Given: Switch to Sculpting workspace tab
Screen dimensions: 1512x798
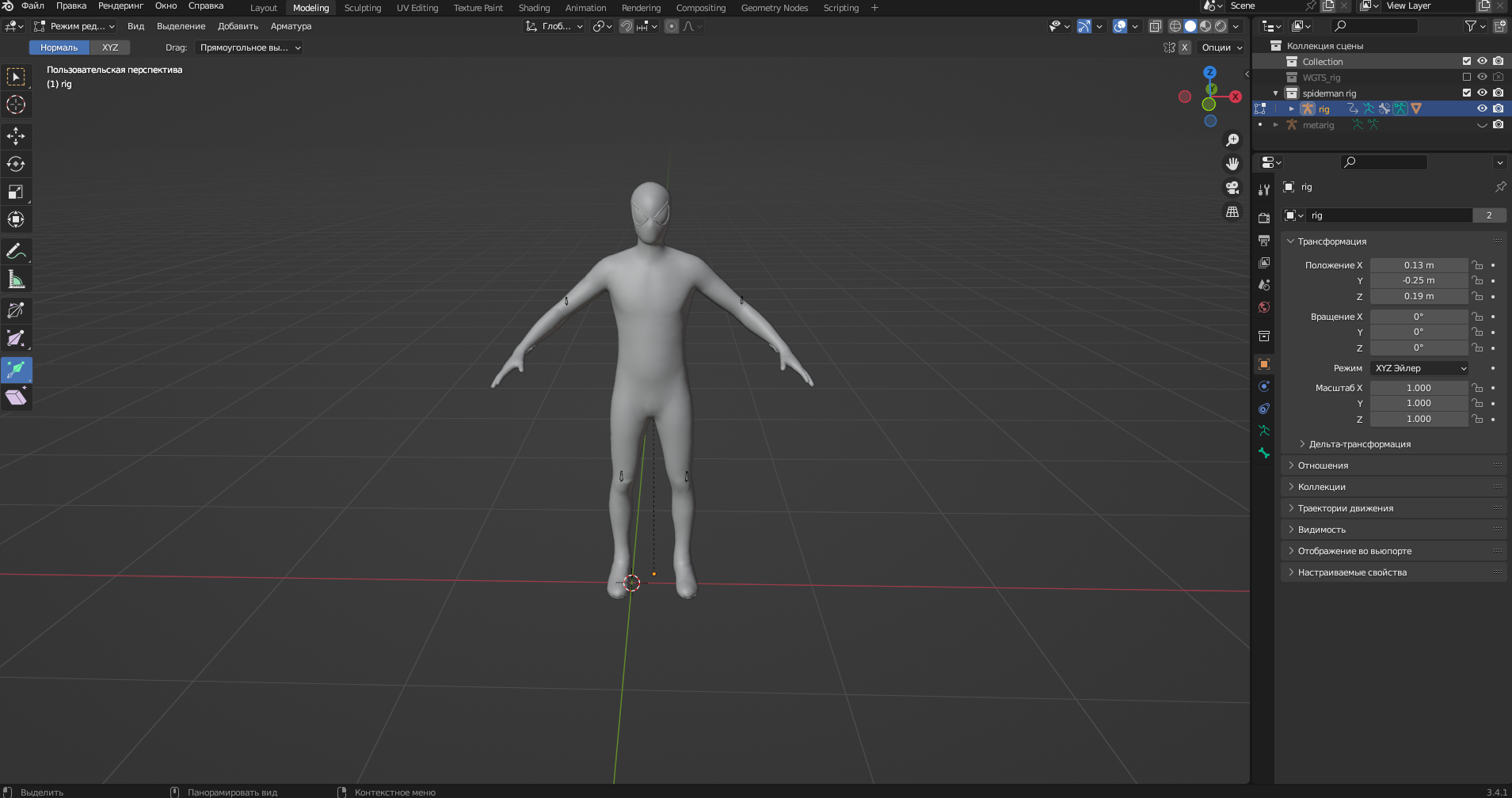Looking at the screenshot, I should coord(363,8).
